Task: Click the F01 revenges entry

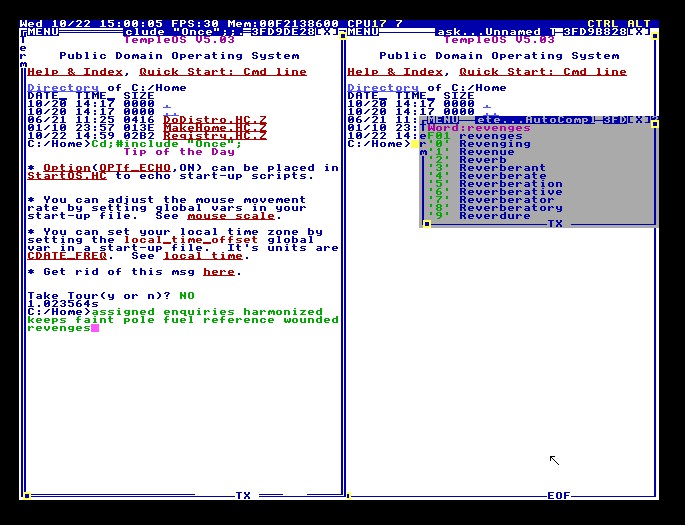Action: 475,136
